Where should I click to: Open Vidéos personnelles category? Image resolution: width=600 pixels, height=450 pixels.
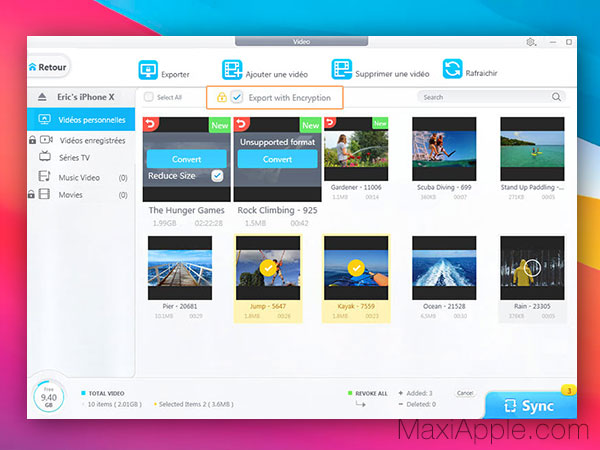(x=81, y=119)
